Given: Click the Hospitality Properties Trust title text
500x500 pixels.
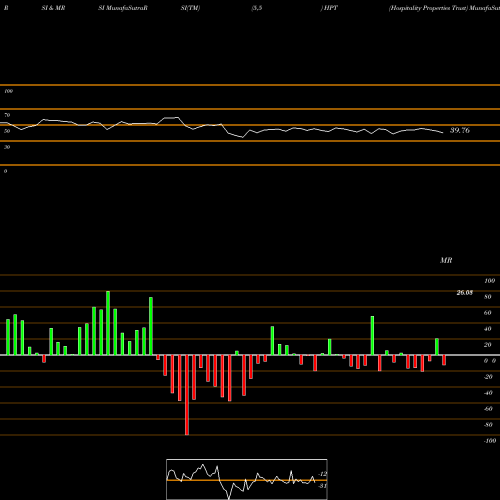Looking at the screenshot, I should [428, 8].
